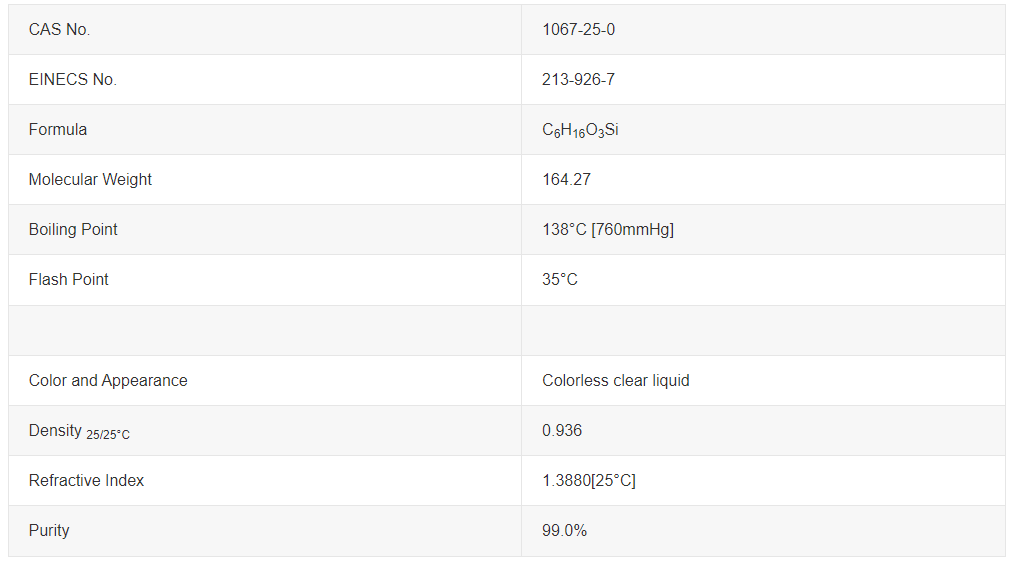Click the "Molecular Weight" label

click(90, 180)
